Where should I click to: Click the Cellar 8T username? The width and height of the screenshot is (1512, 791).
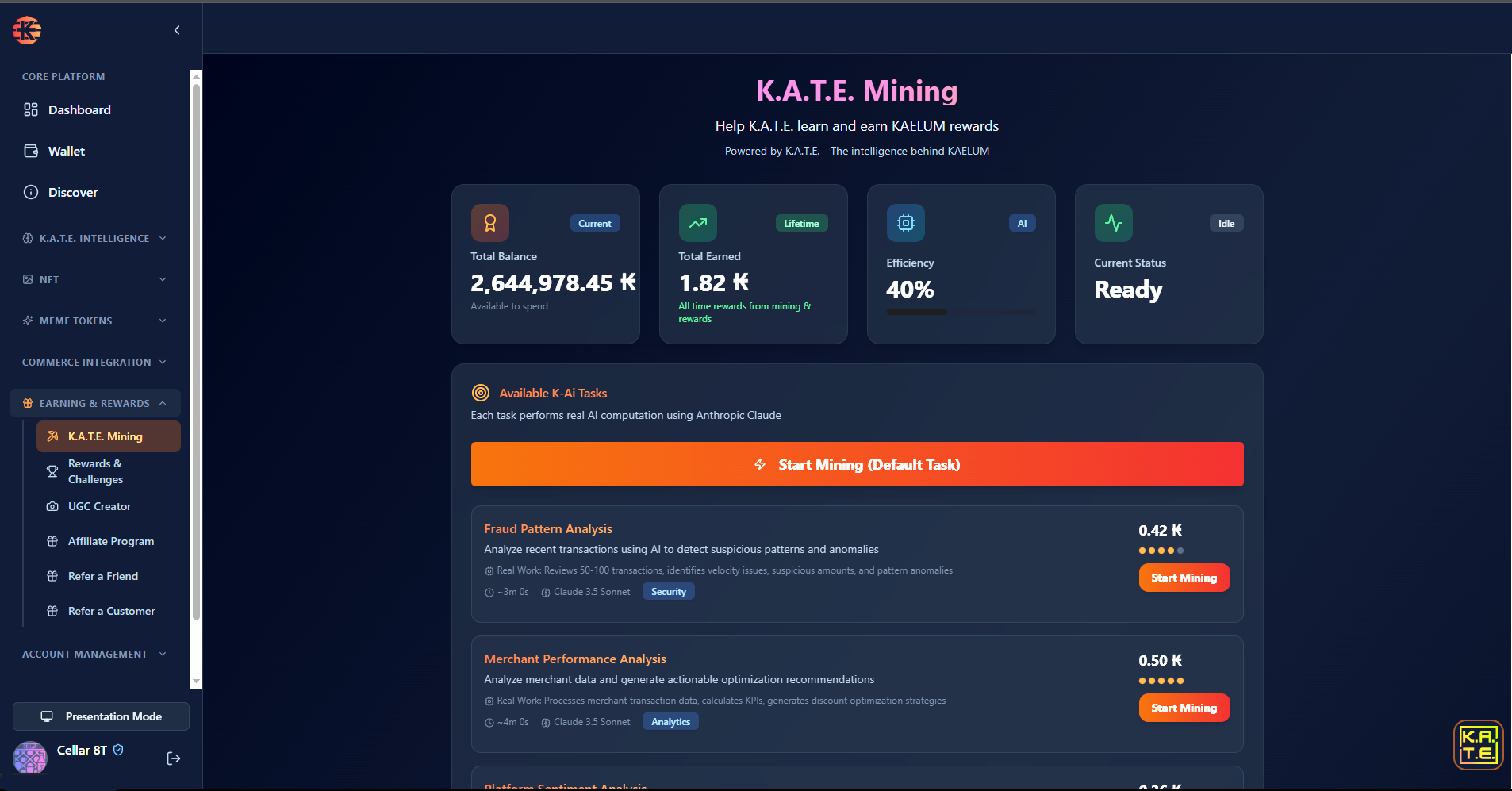[x=82, y=750]
